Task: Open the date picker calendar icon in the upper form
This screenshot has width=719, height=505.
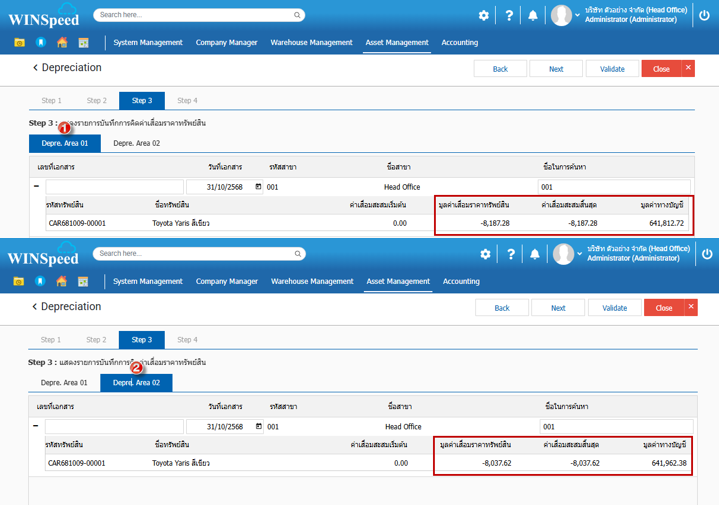Action: pos(258,187)
